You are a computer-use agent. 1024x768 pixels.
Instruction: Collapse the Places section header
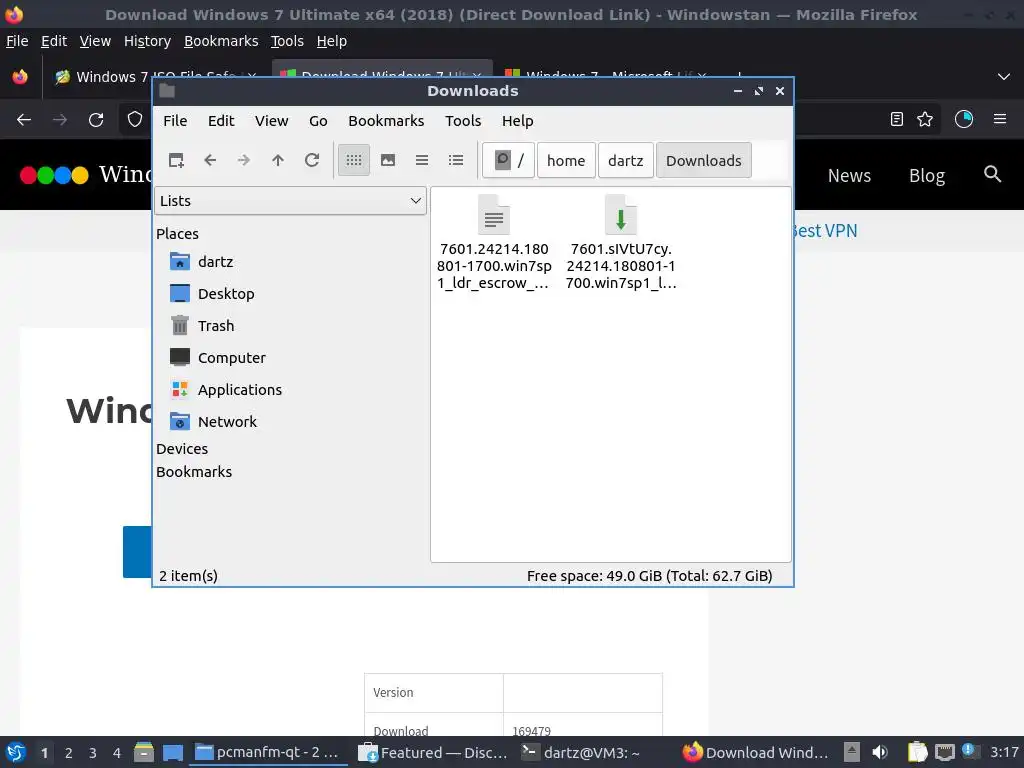tap(178, 234)
